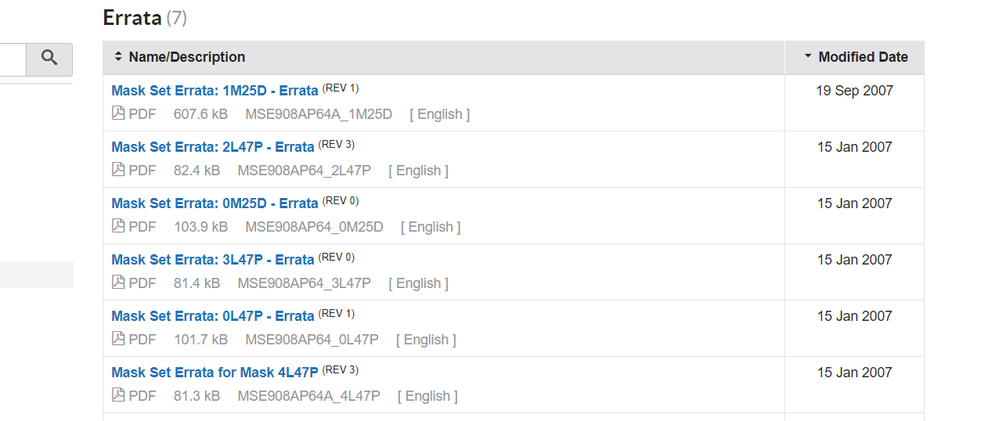Sort using Modified Date arrow

pos(808,57)
